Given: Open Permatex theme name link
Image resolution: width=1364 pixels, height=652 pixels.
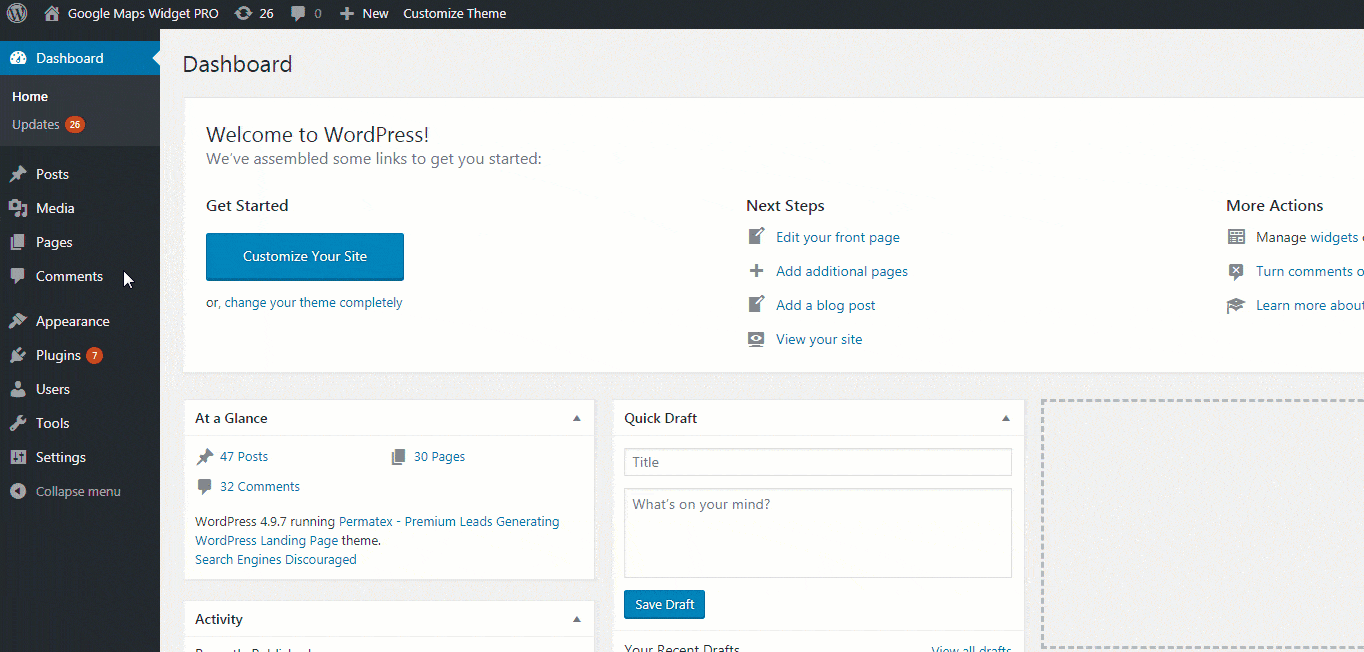Looking at the screenshot, I should click(x=377, y=531).
